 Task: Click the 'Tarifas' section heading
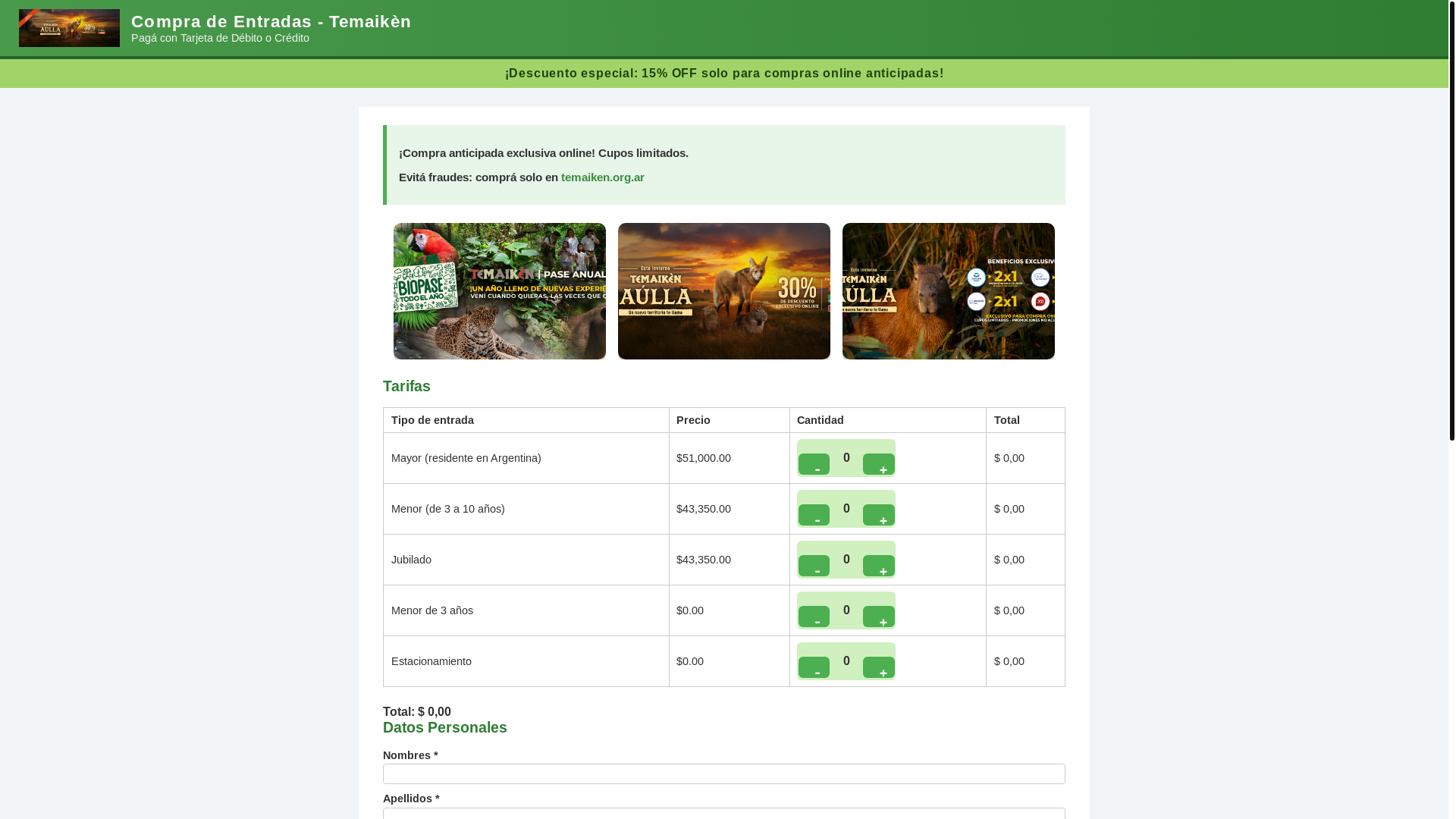(x=406, y=386)
